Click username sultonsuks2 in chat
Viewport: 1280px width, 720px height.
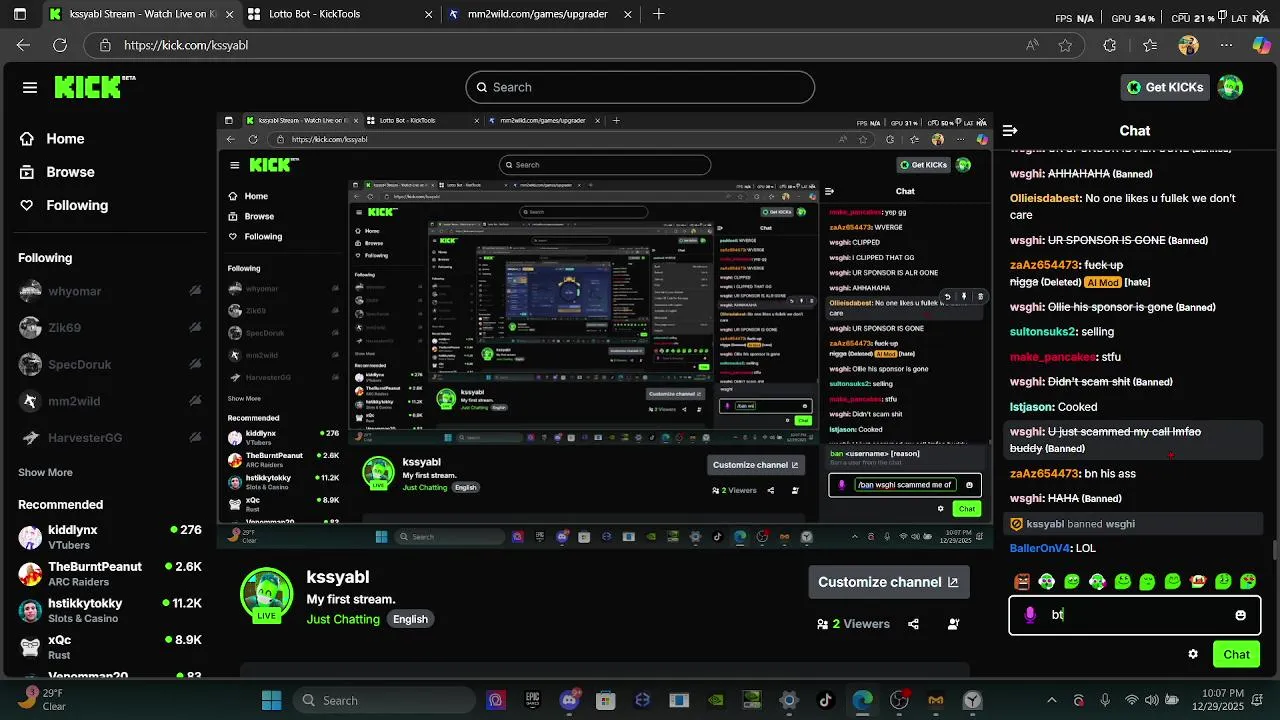click(x=1043, y=331)
